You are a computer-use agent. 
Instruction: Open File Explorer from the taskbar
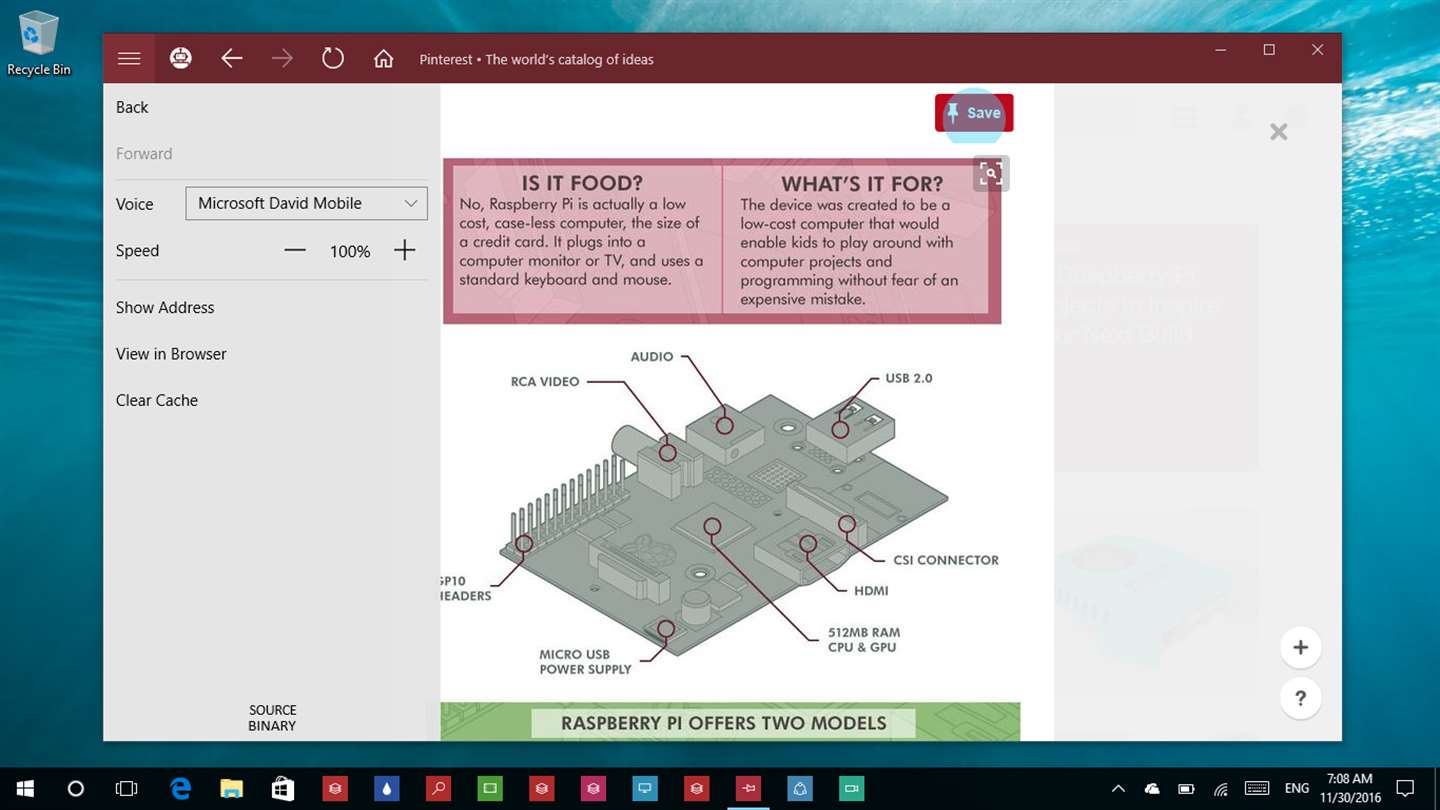(231, 789)
